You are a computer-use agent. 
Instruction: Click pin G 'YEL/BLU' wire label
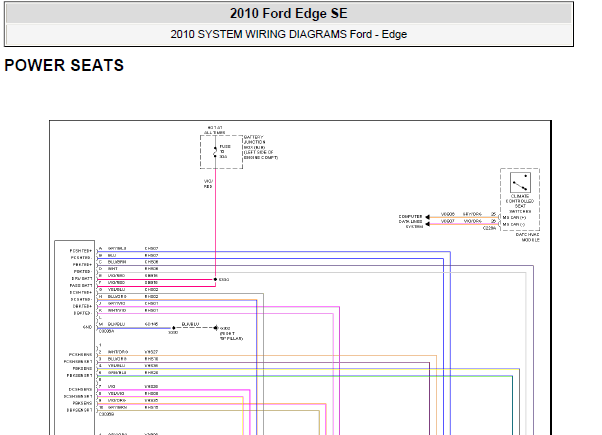pos(116,289)
